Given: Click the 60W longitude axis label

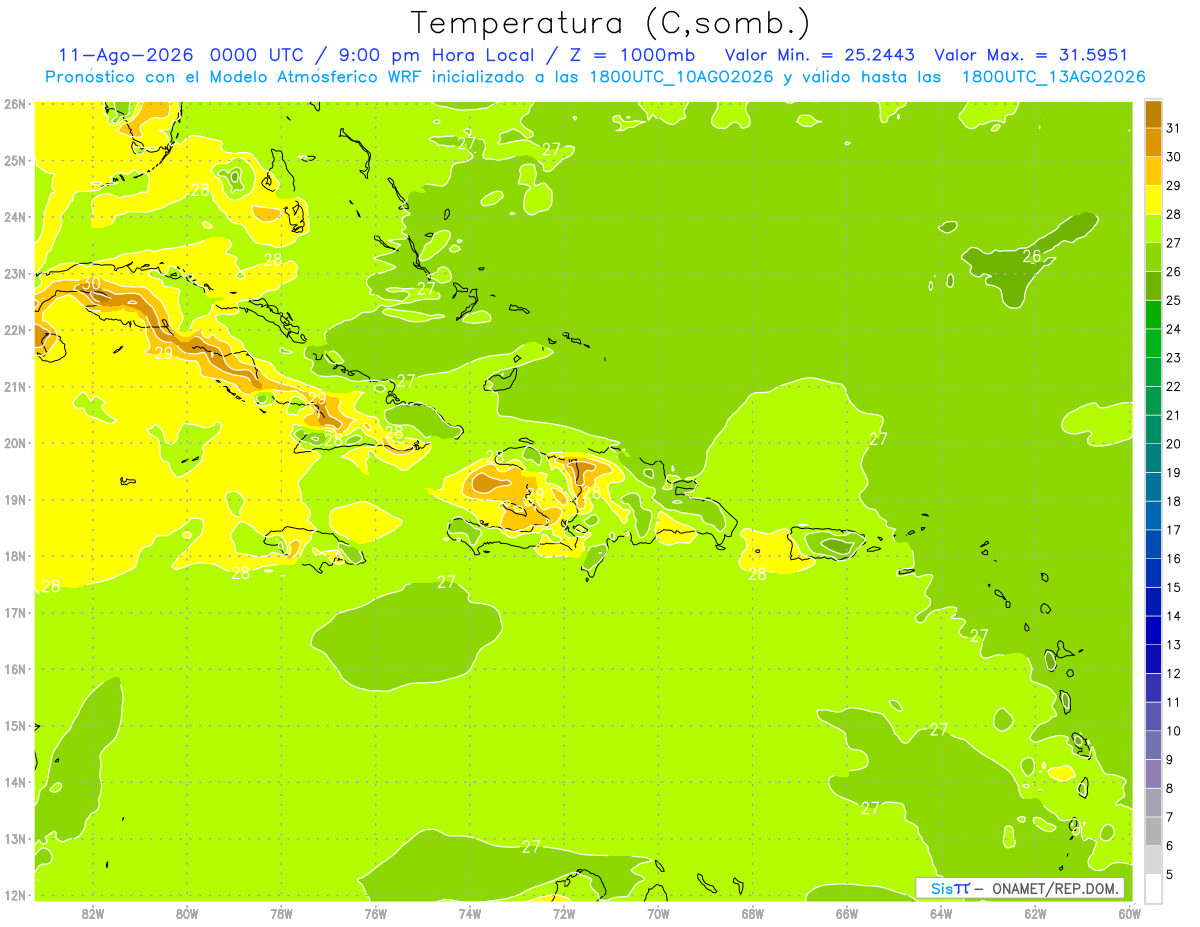Looking at the screenshot, I should point(1129,913).
